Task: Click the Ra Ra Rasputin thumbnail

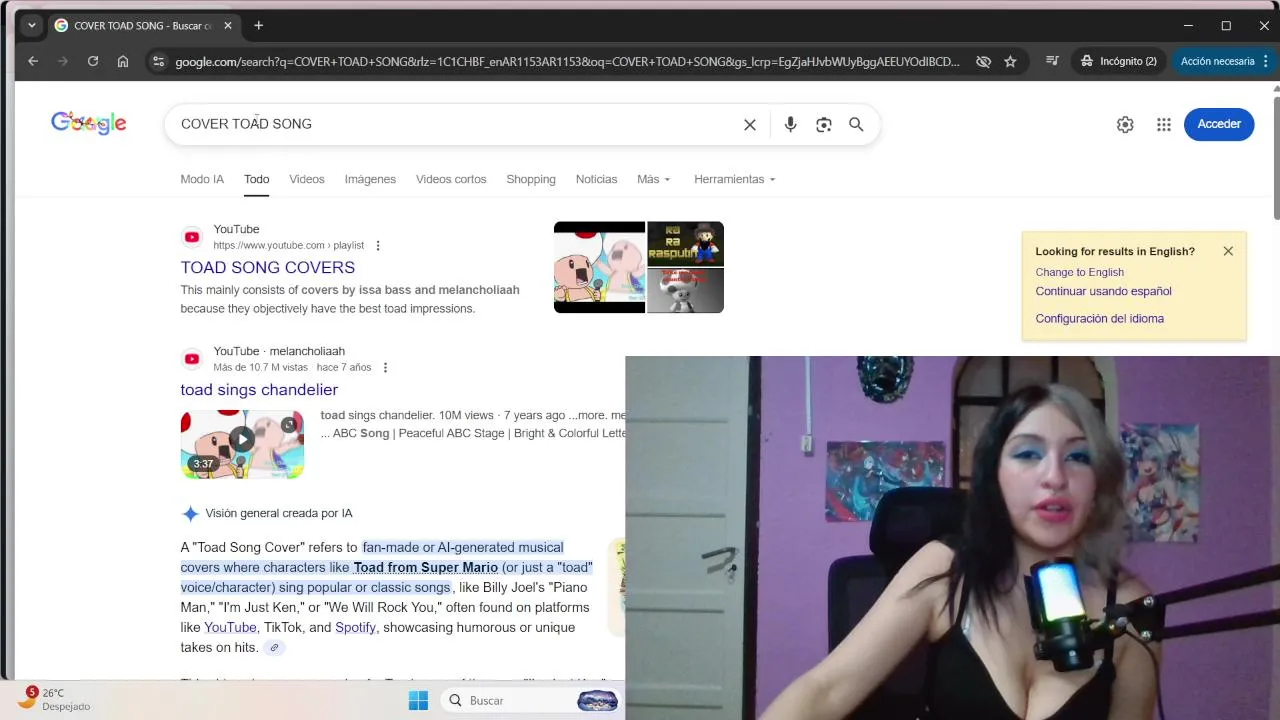Action: click(x=685, y=243)
